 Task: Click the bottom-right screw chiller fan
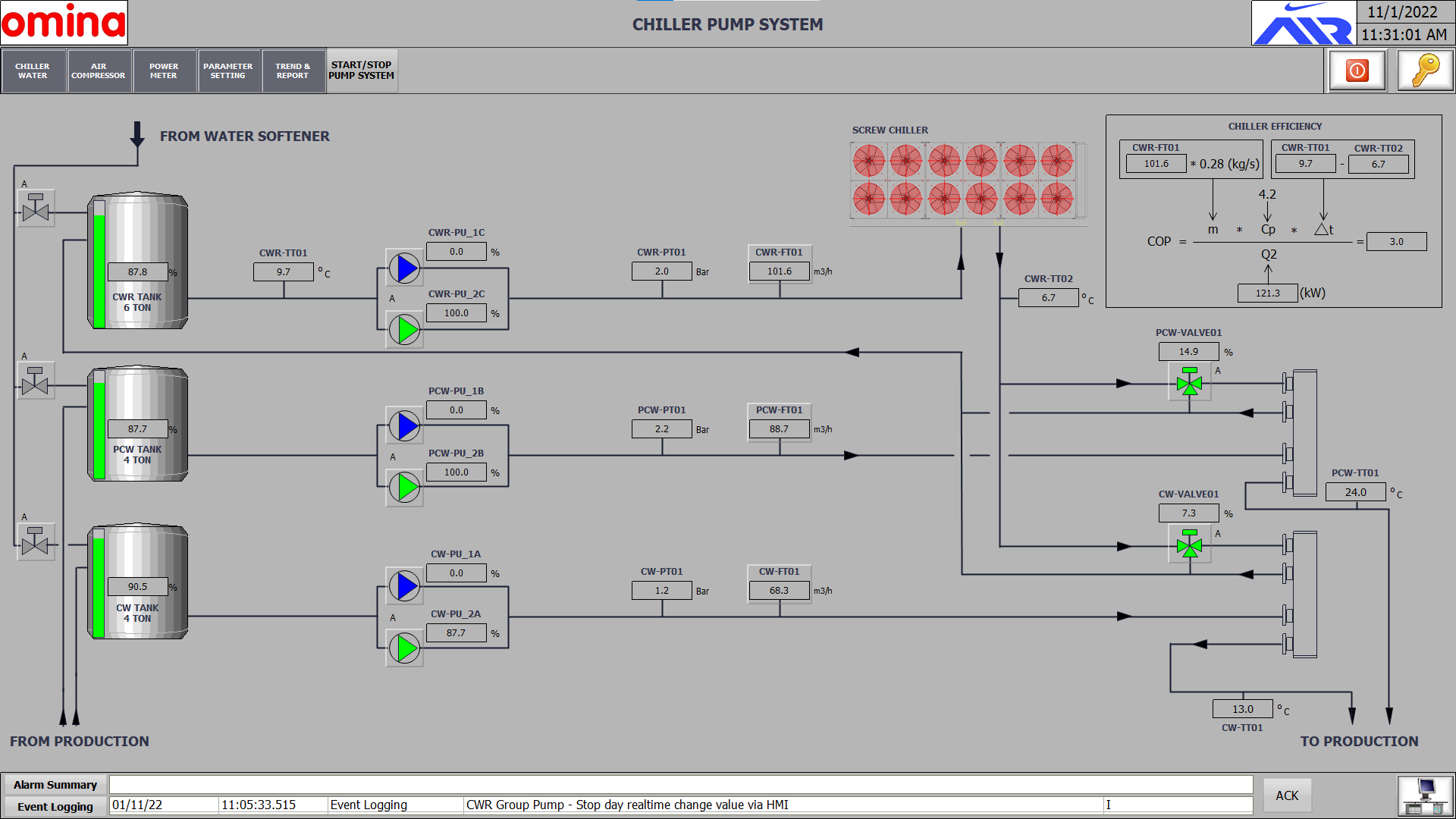[1057, 199]
